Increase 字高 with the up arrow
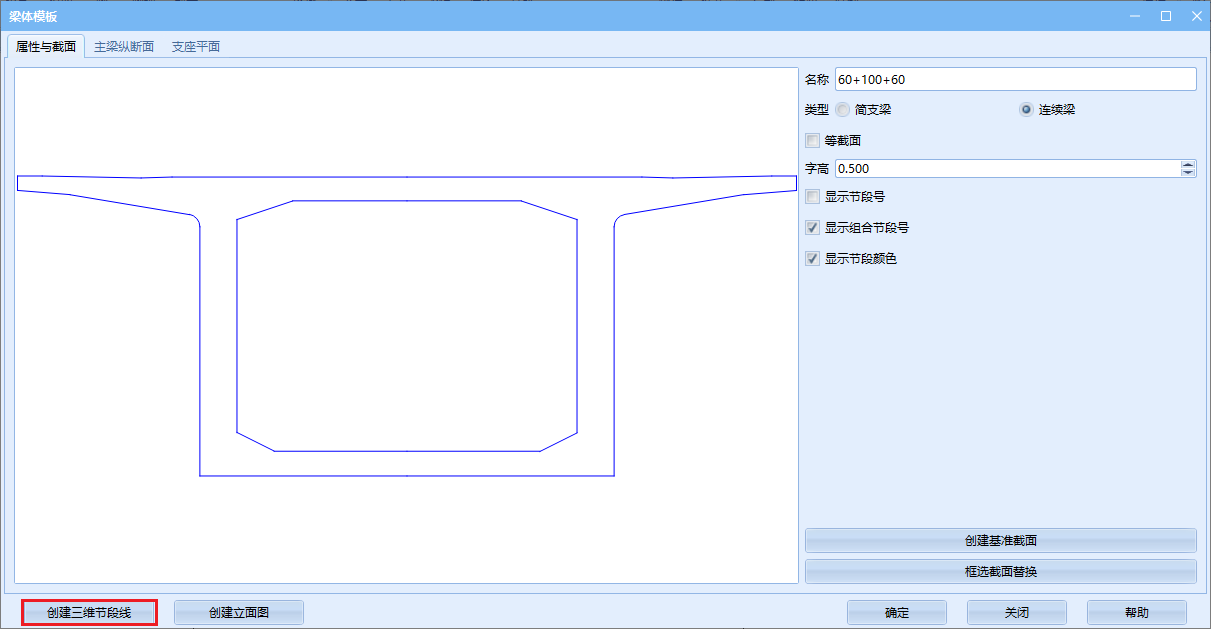 click(1187, 165)
